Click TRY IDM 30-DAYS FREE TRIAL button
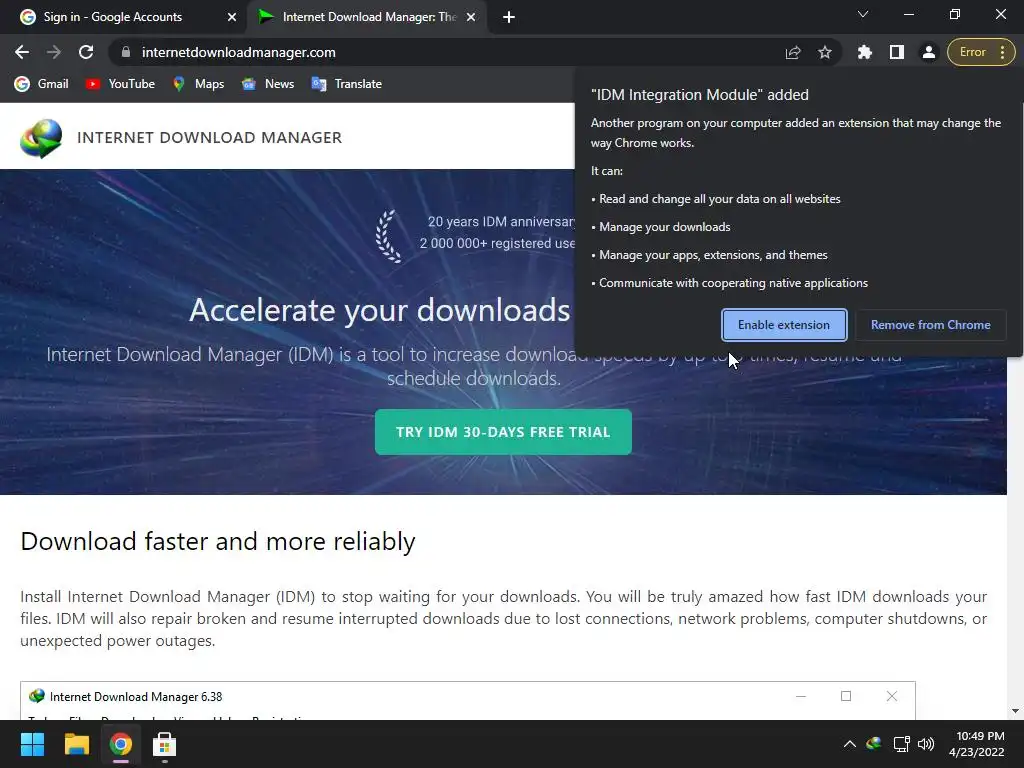The width and height of the screenshot is (1024, 768). pos(503,432)
